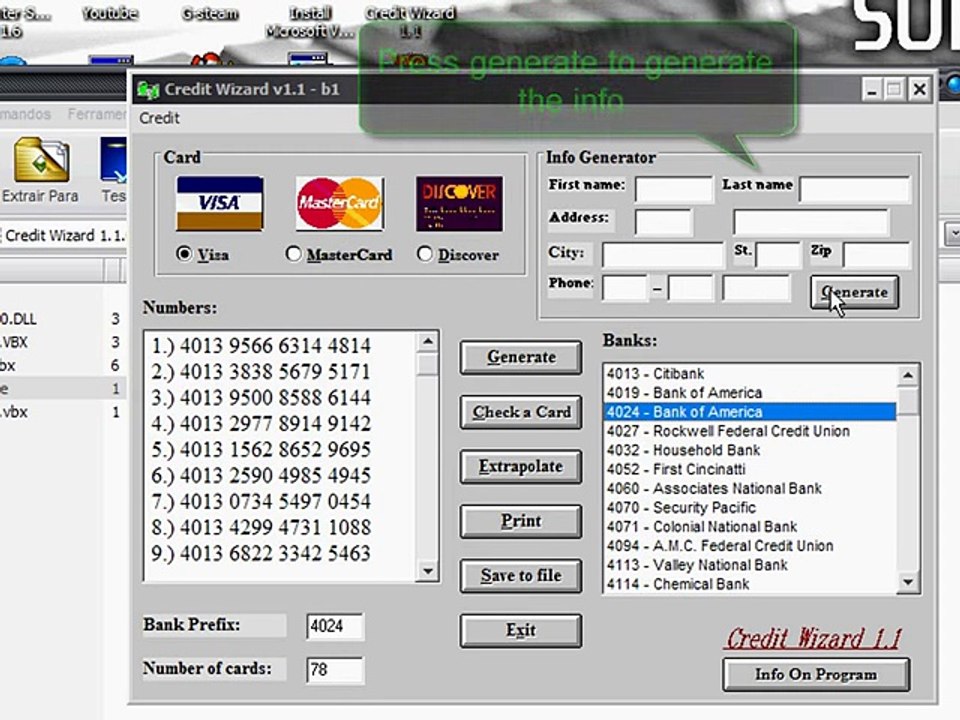The width and height of the screenshot is (960, 720).
Task: Select '4027 - Rockwell Federal Credit Union'
Action: (749, 431)
